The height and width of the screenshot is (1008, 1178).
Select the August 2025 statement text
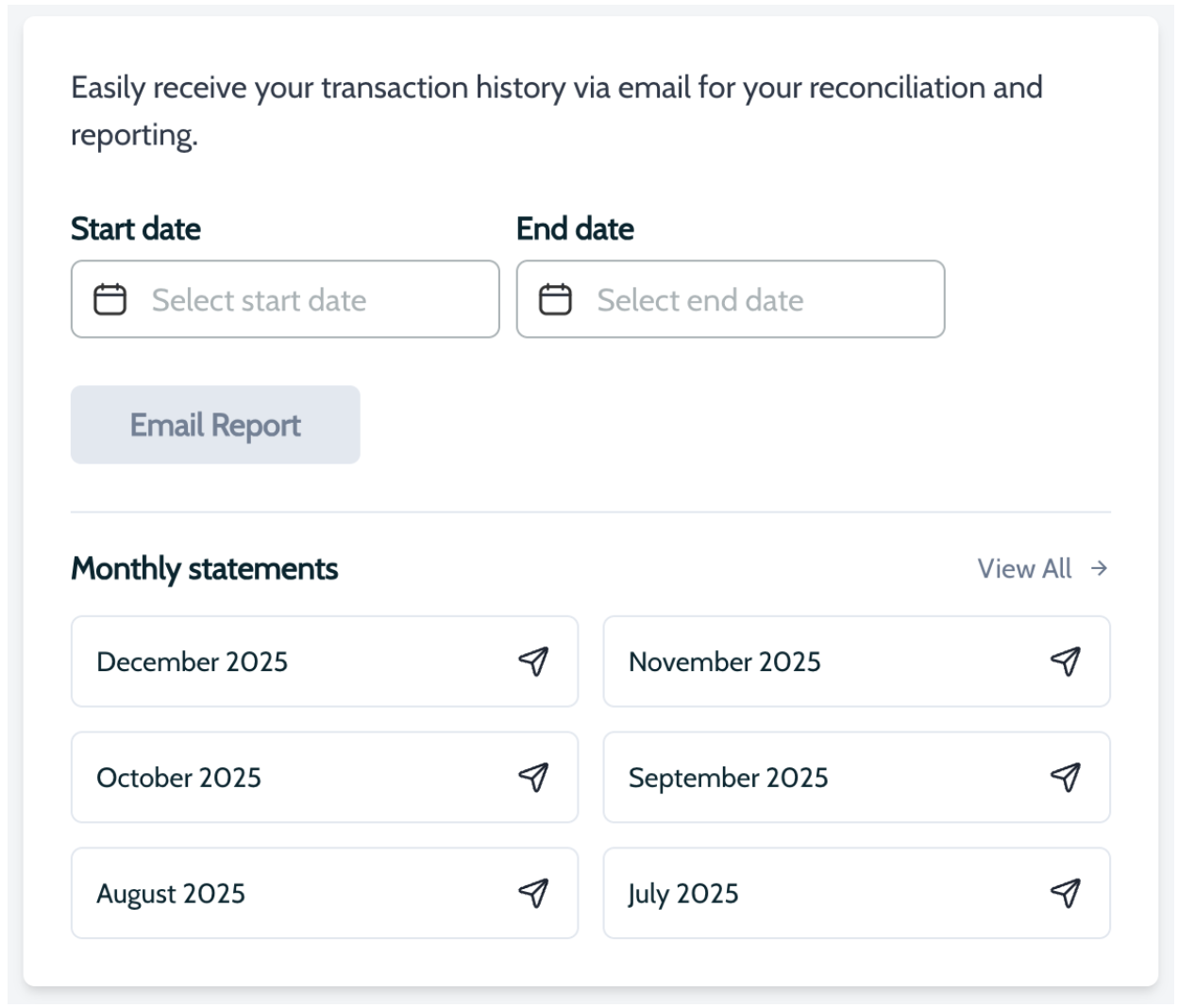coord(171,893)
